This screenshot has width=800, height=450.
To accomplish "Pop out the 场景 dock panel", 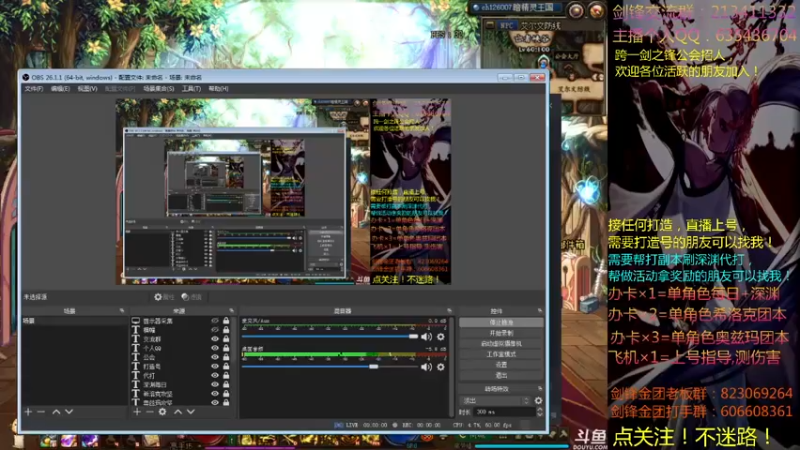I will pyautogui.click(x=122, y=311).
